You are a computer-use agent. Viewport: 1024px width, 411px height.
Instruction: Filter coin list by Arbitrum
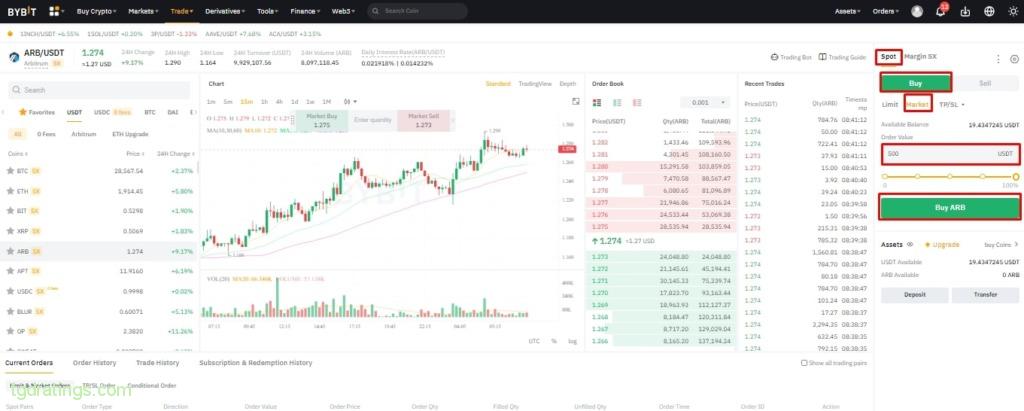tap(84, 134)
